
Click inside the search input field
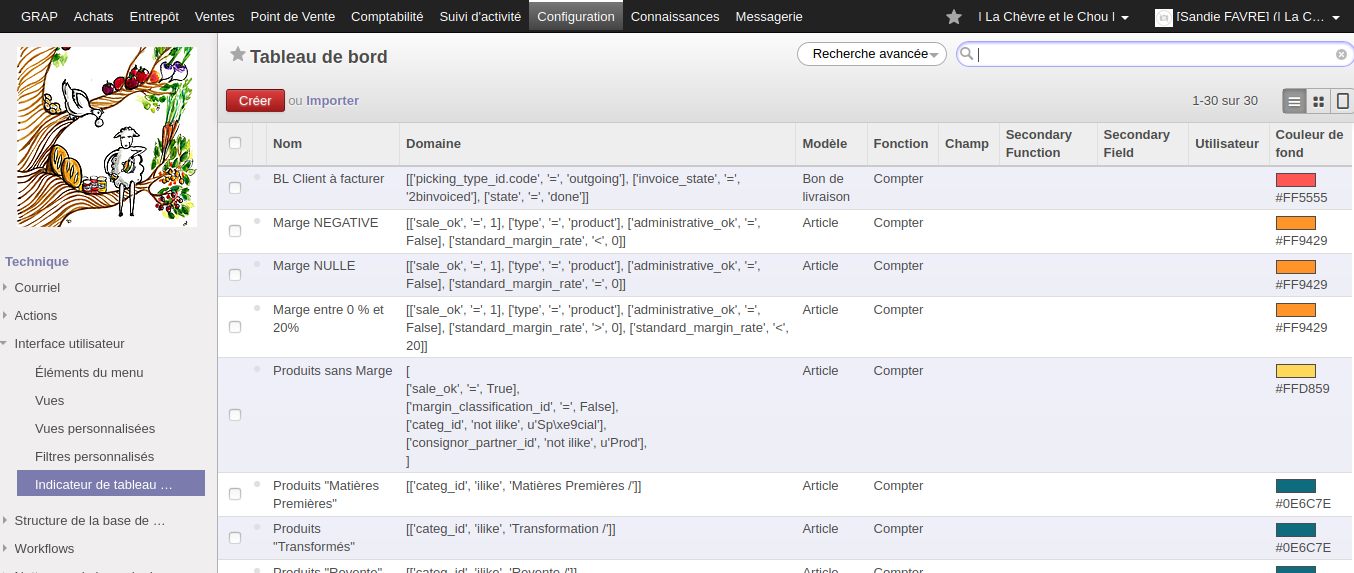(x=1150, y=55)
